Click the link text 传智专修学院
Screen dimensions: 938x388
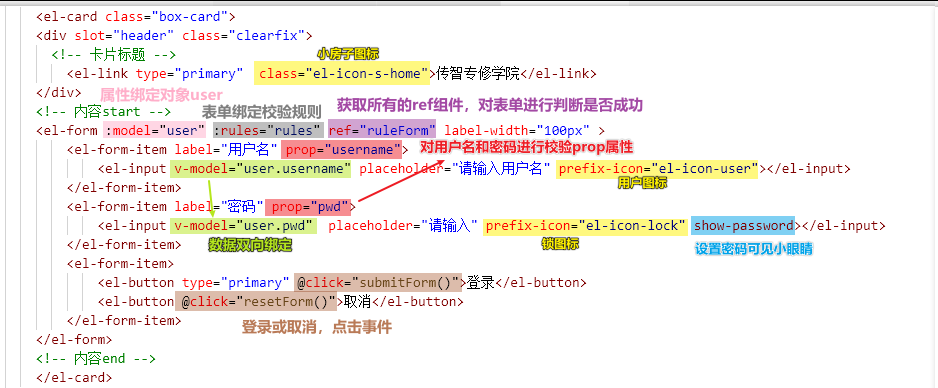[477, 74]
